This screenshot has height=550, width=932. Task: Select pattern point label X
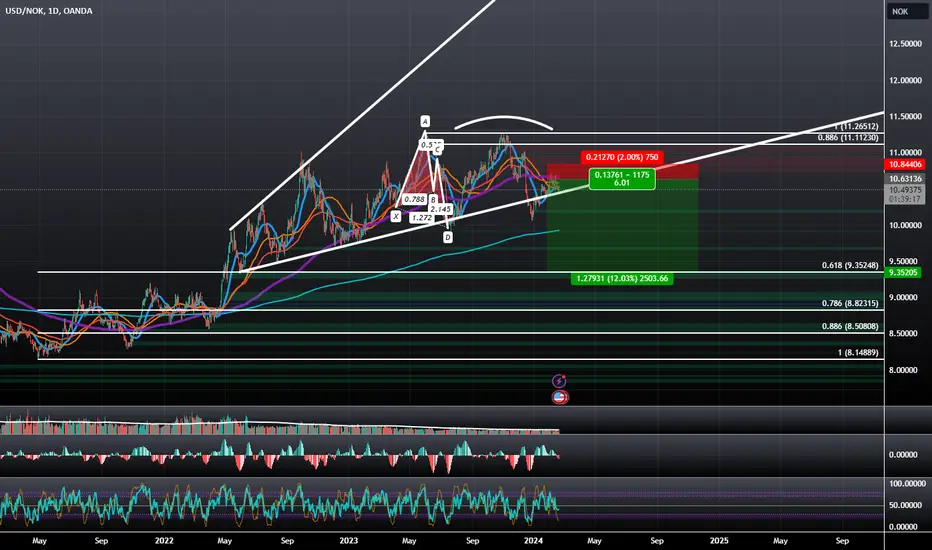[x=396, y=216]
